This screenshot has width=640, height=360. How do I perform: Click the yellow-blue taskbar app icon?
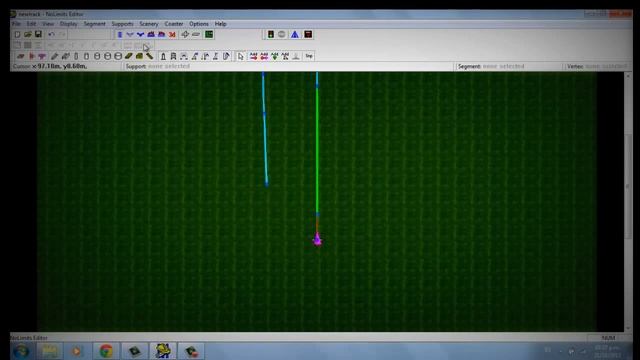coord(162,351)
